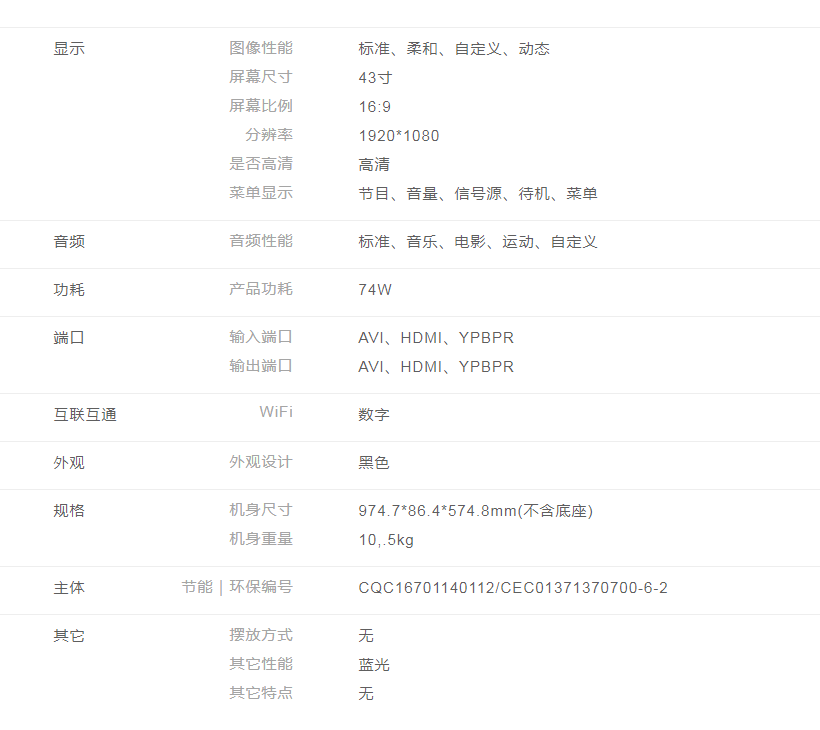Click the 1920*1080 resolution value
The height and width of the screenshot is (730, 820).
click(398, 136)
